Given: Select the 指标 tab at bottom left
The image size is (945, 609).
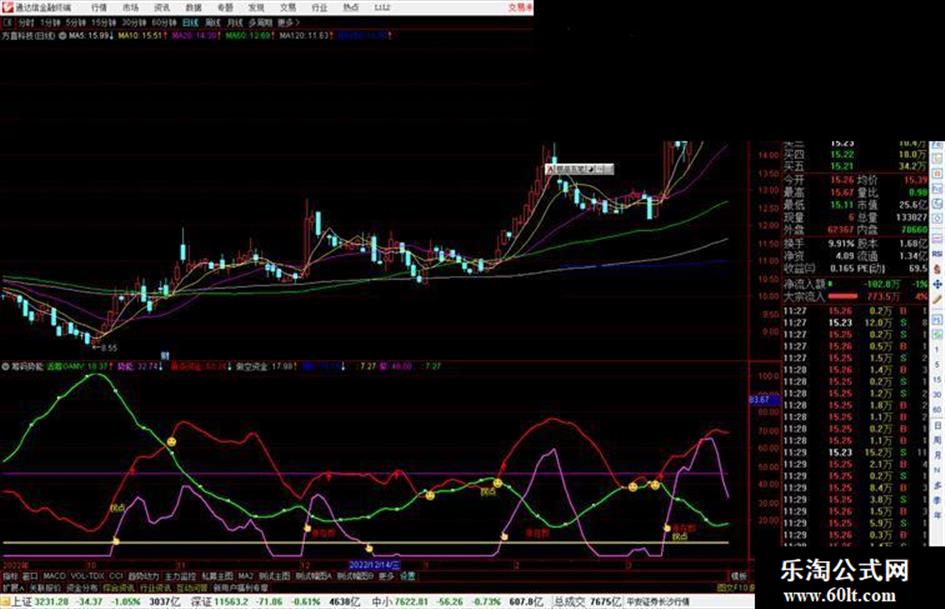Looking at the screenshot, I should click(x=10, y=576).
